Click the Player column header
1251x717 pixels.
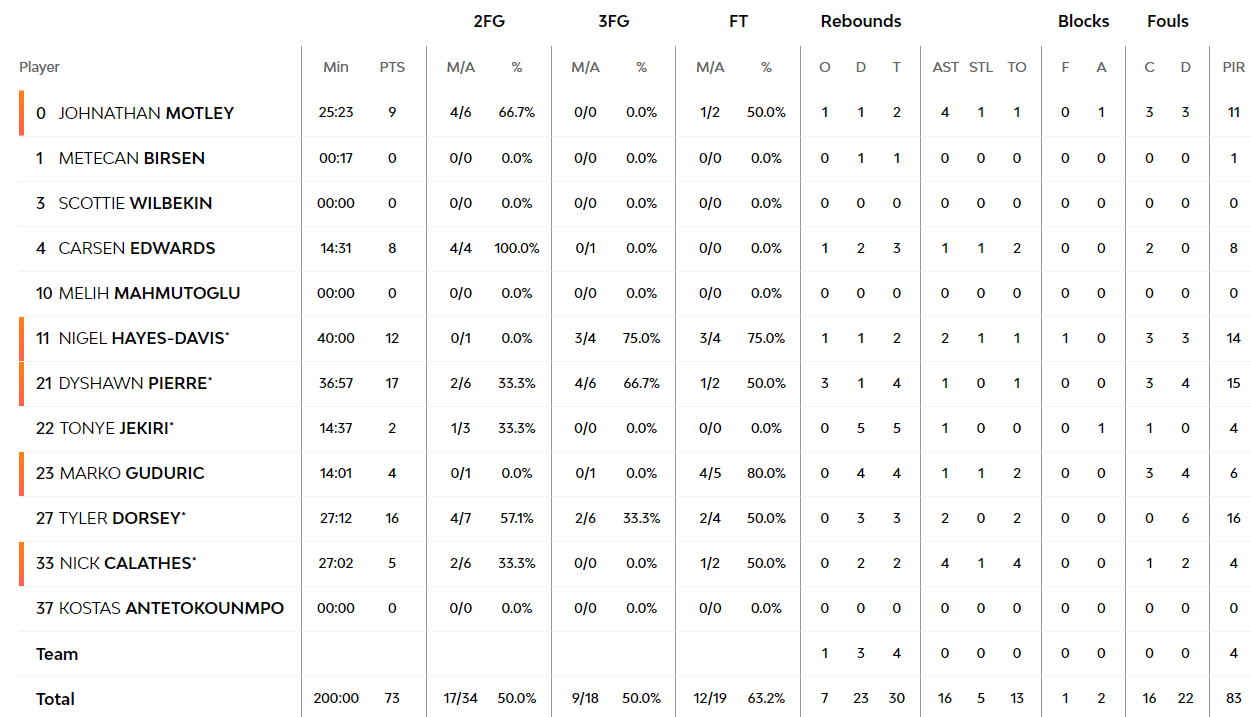coord(39,67)
